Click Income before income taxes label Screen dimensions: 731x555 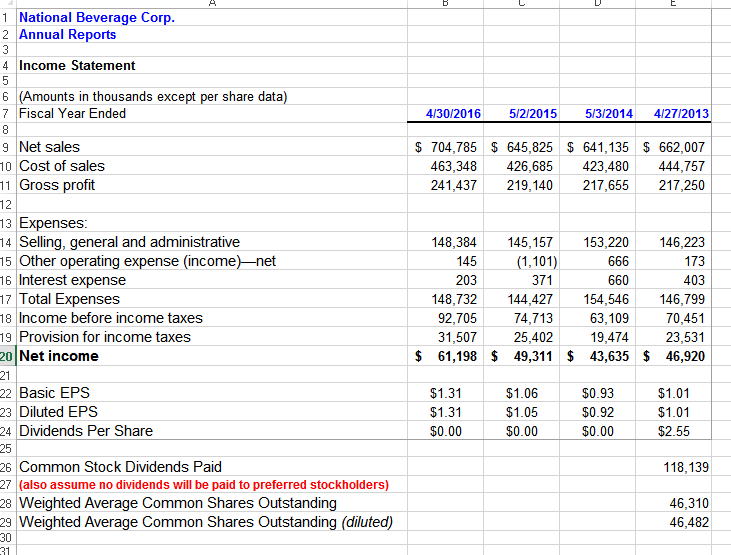[111, 318]
